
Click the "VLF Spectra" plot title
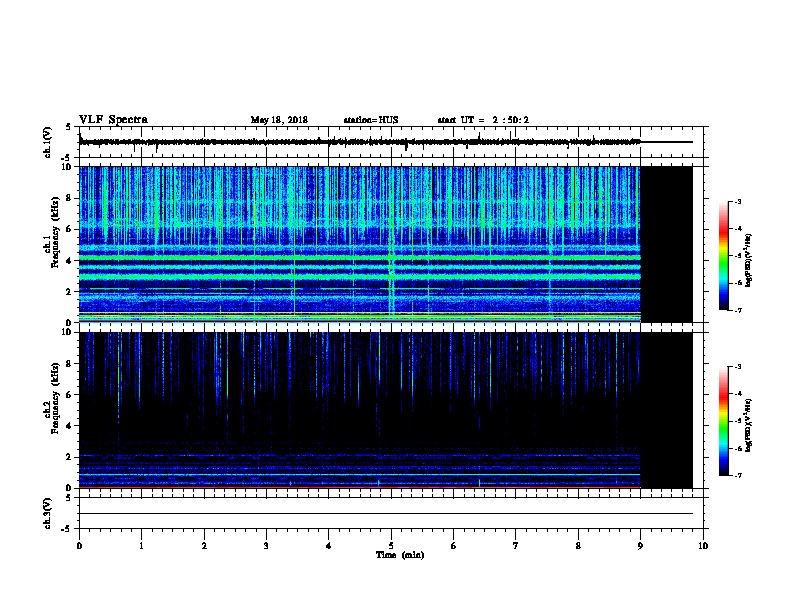coord(113,120)
